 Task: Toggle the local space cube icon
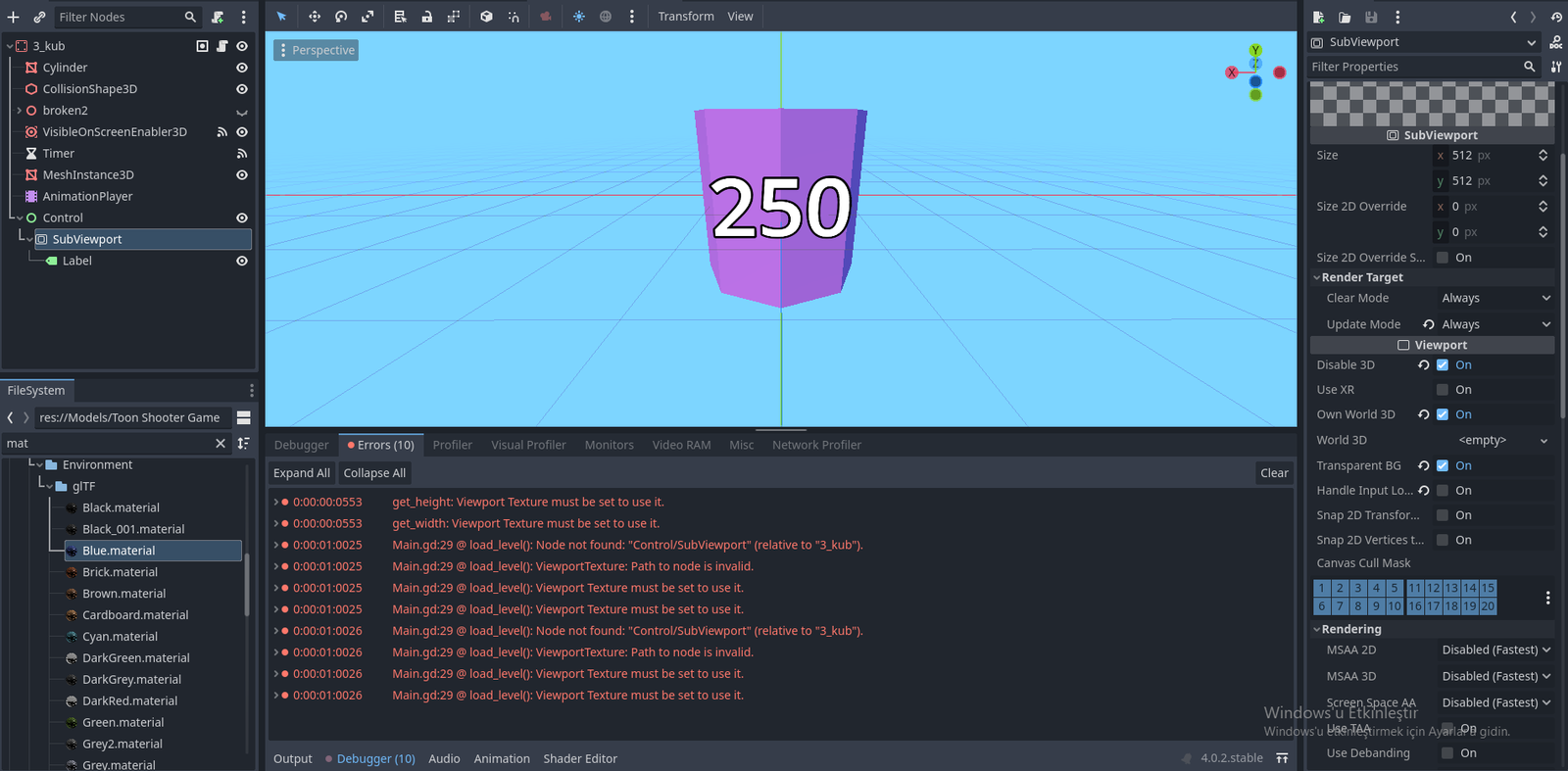pos(486,17)
